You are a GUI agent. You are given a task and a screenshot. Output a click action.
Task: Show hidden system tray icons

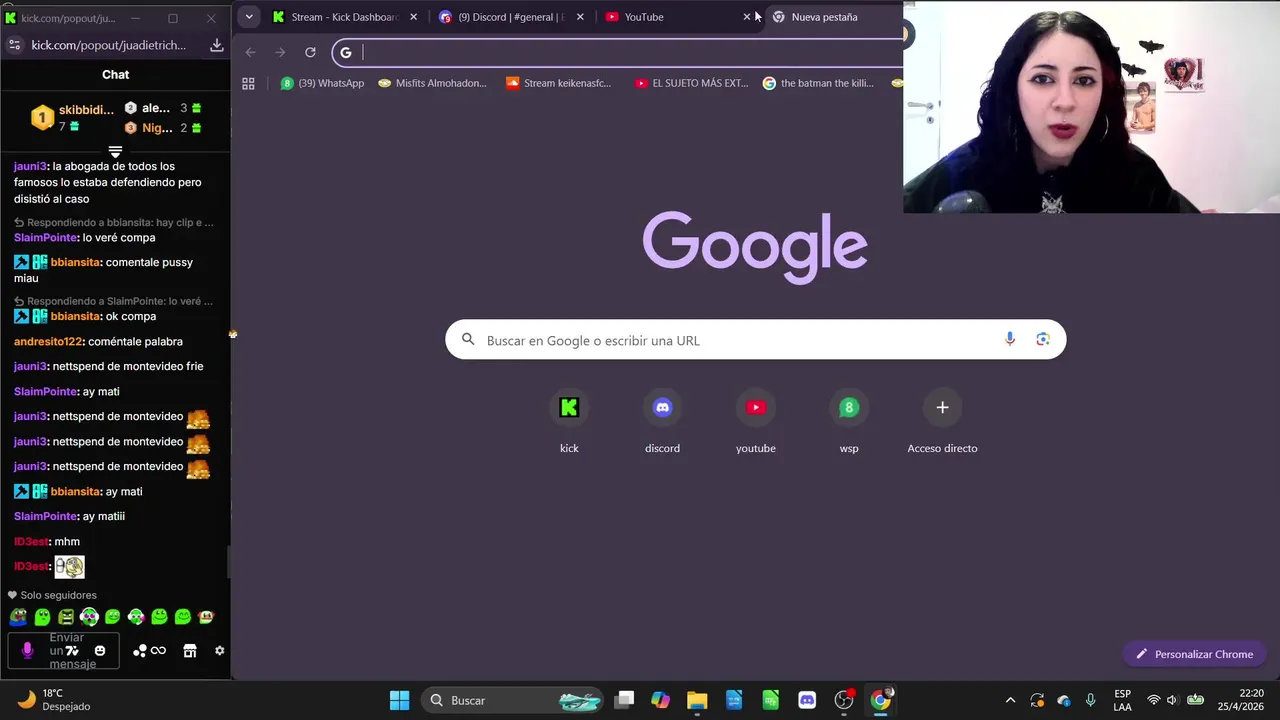point(1010,700)
